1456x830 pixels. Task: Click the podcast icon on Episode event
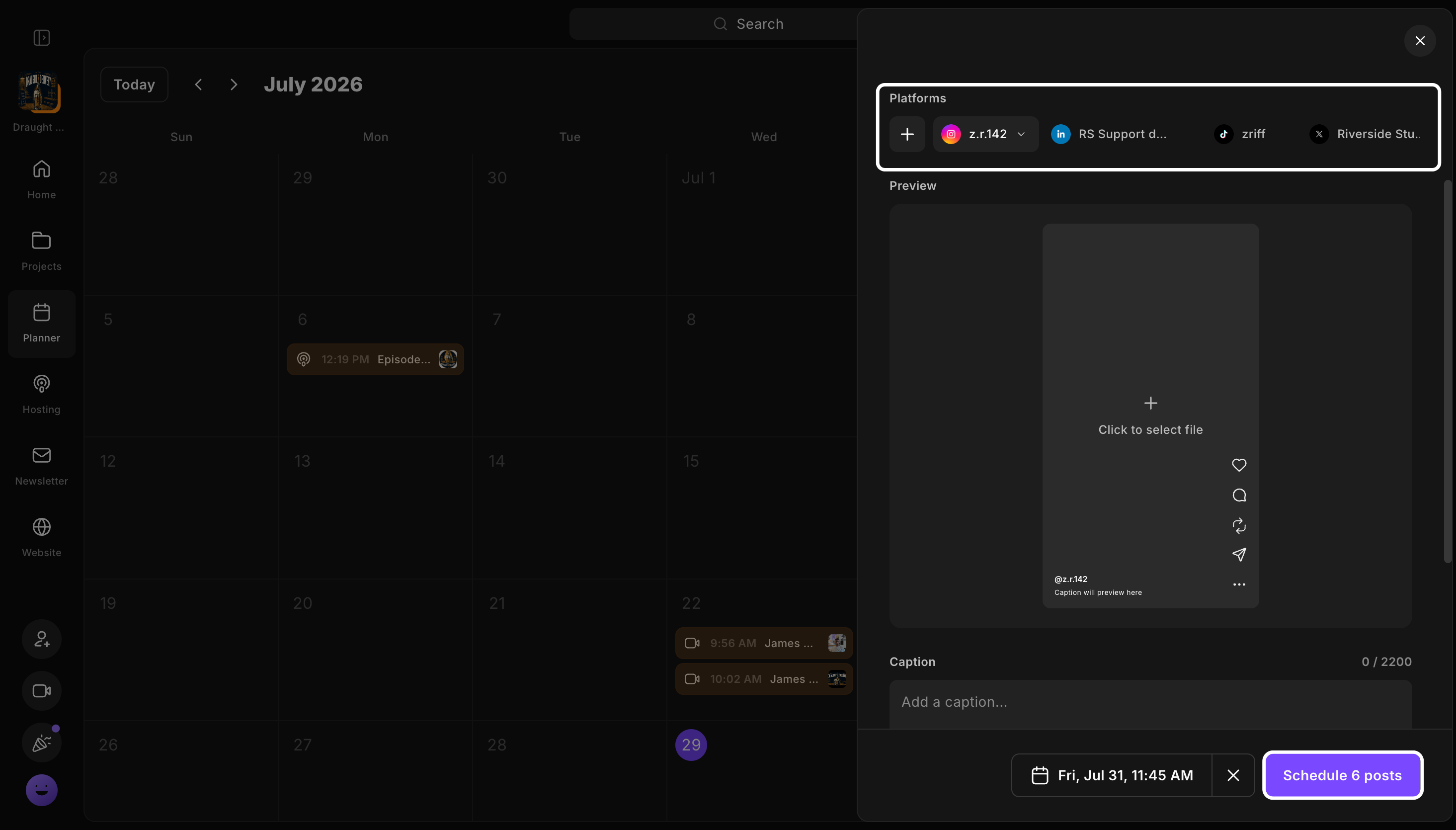pyautogui.click(x=304, y=359)
